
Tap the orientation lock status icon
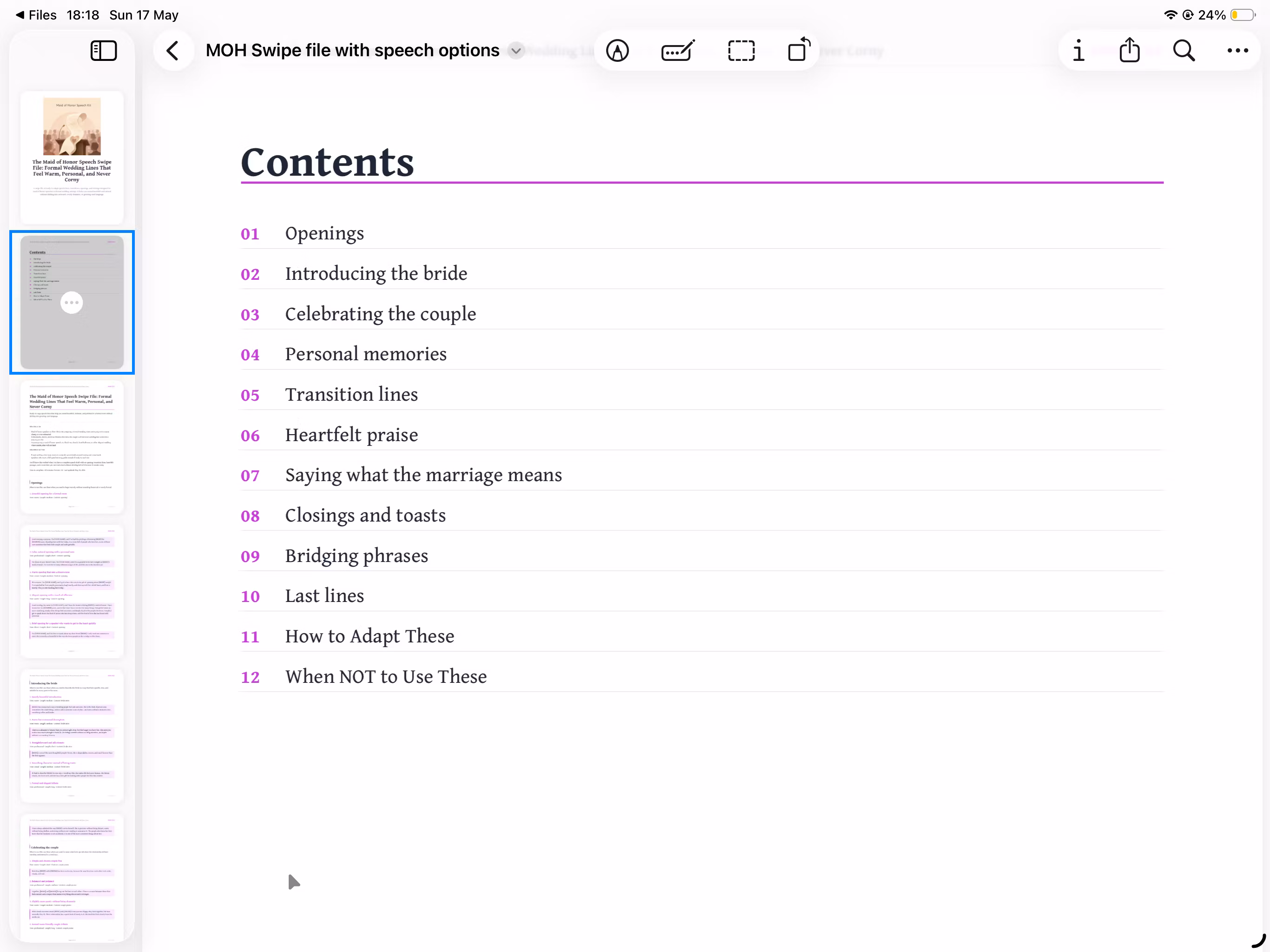[1188, 15]
